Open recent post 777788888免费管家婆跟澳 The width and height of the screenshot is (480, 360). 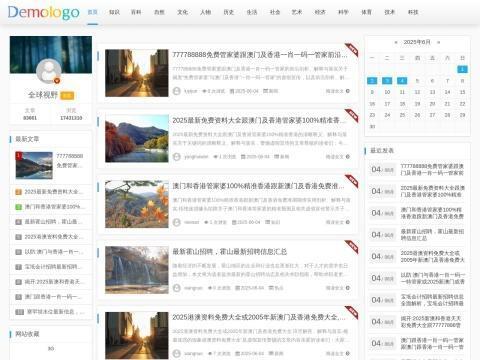click(x=432, y=170)
